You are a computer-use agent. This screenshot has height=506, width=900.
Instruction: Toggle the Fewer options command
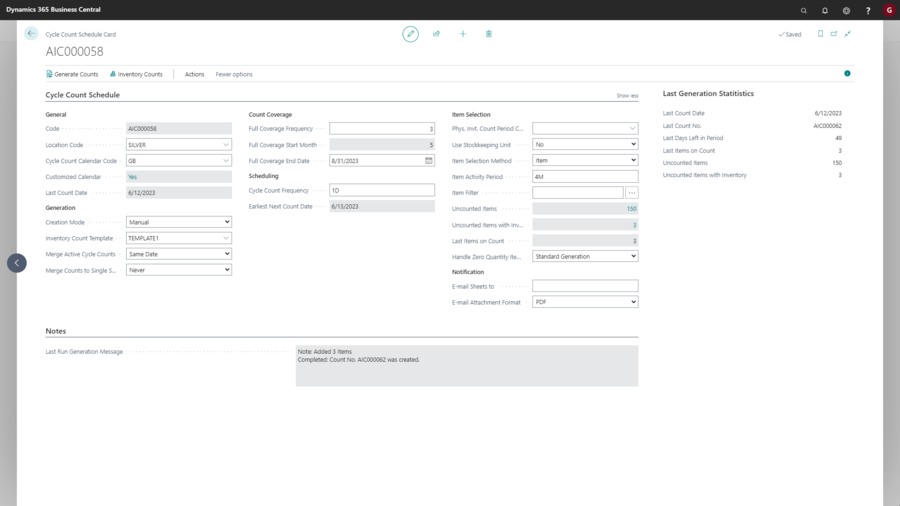(x=234, y=74)
